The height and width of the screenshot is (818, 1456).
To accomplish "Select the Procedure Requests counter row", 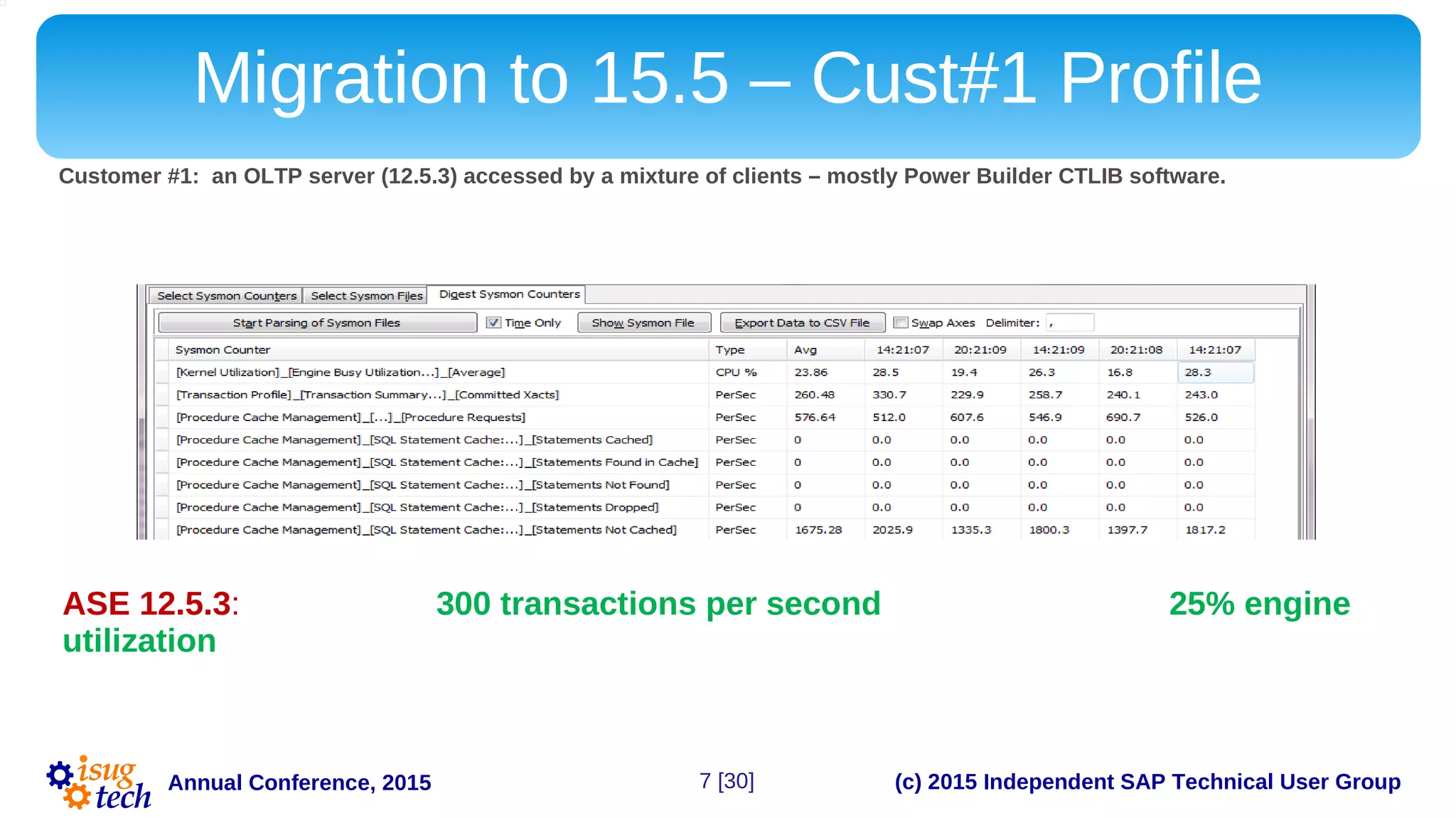I will 705,418.
